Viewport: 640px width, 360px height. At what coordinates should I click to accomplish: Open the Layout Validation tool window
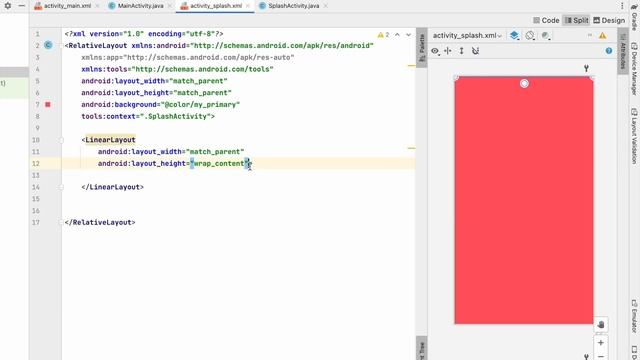coord(635,136)
